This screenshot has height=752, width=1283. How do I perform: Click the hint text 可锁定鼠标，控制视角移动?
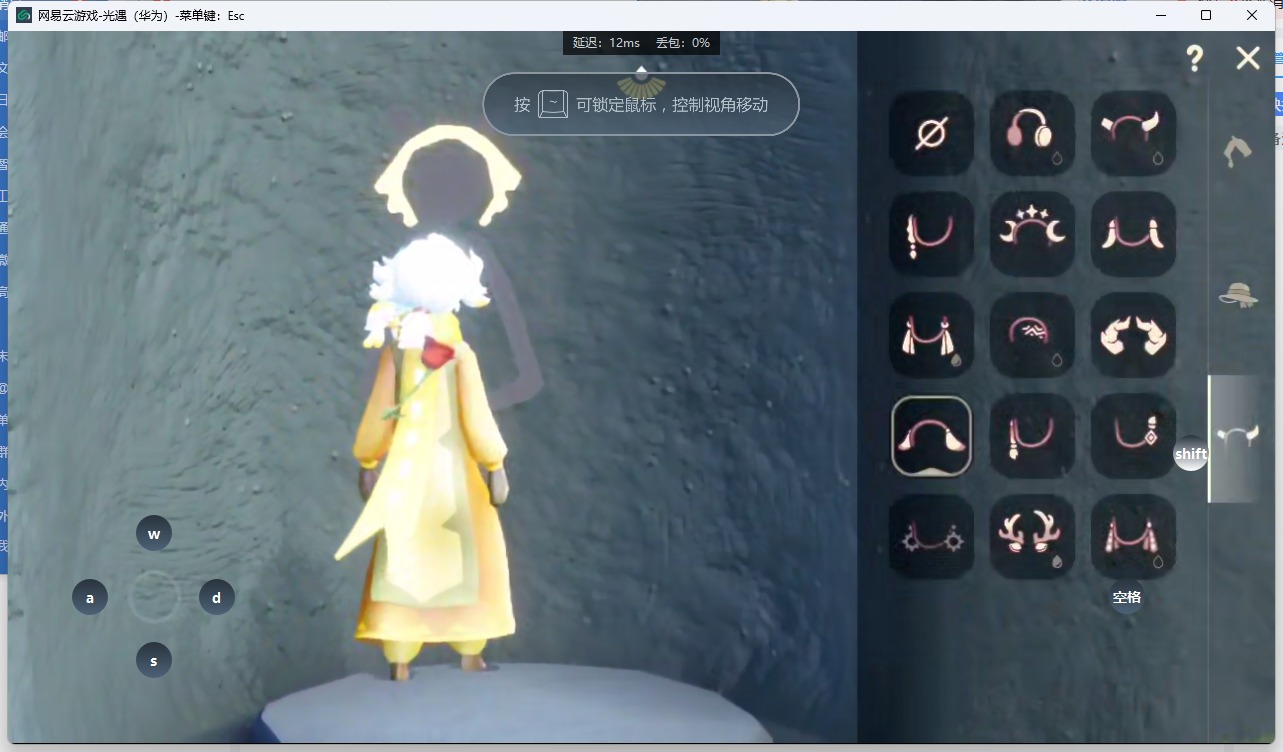pos(672,104)
